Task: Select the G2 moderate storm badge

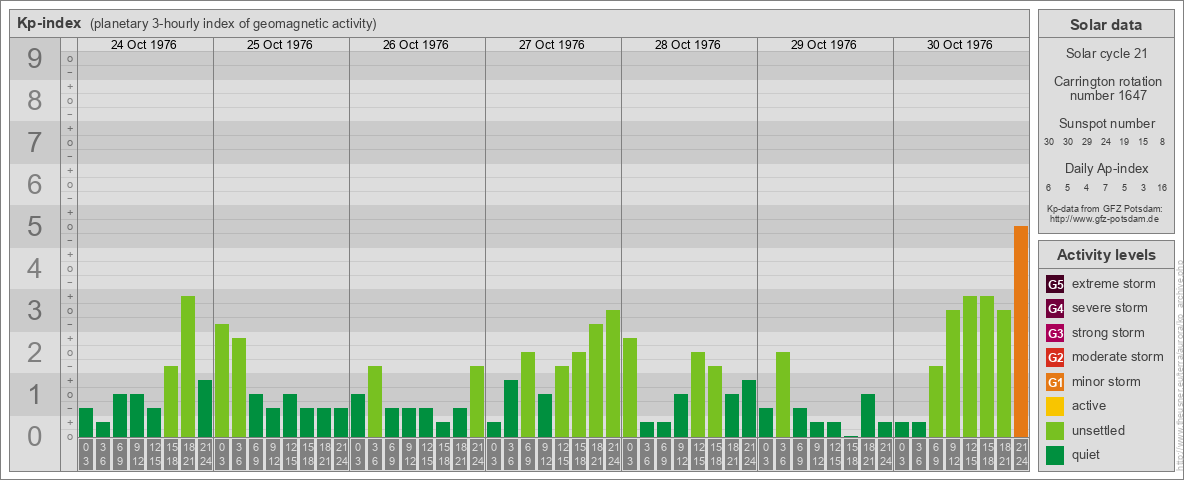Action: tap(1055, 357)
